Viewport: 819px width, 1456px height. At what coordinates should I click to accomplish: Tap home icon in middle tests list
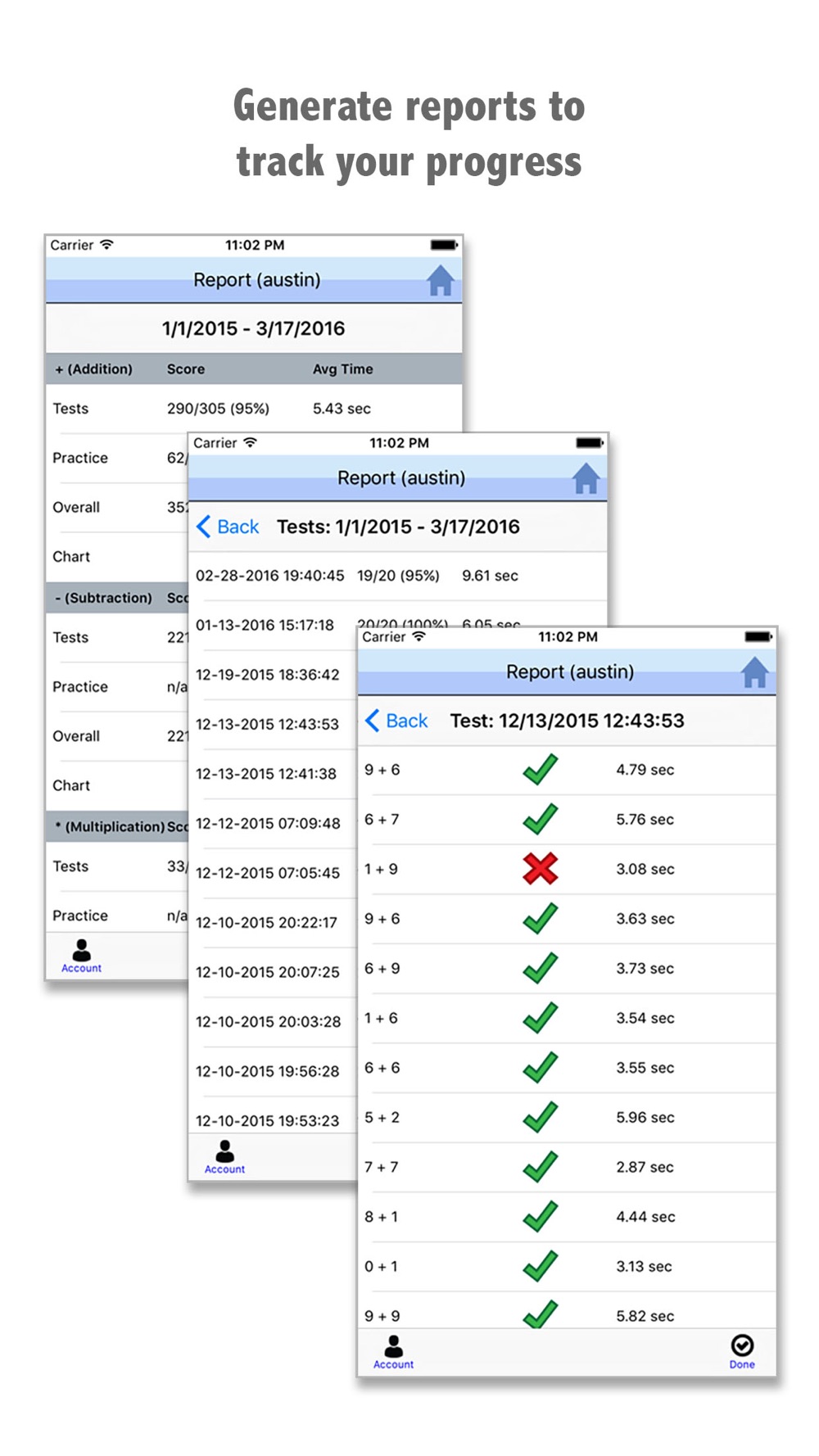pos(586,478)
